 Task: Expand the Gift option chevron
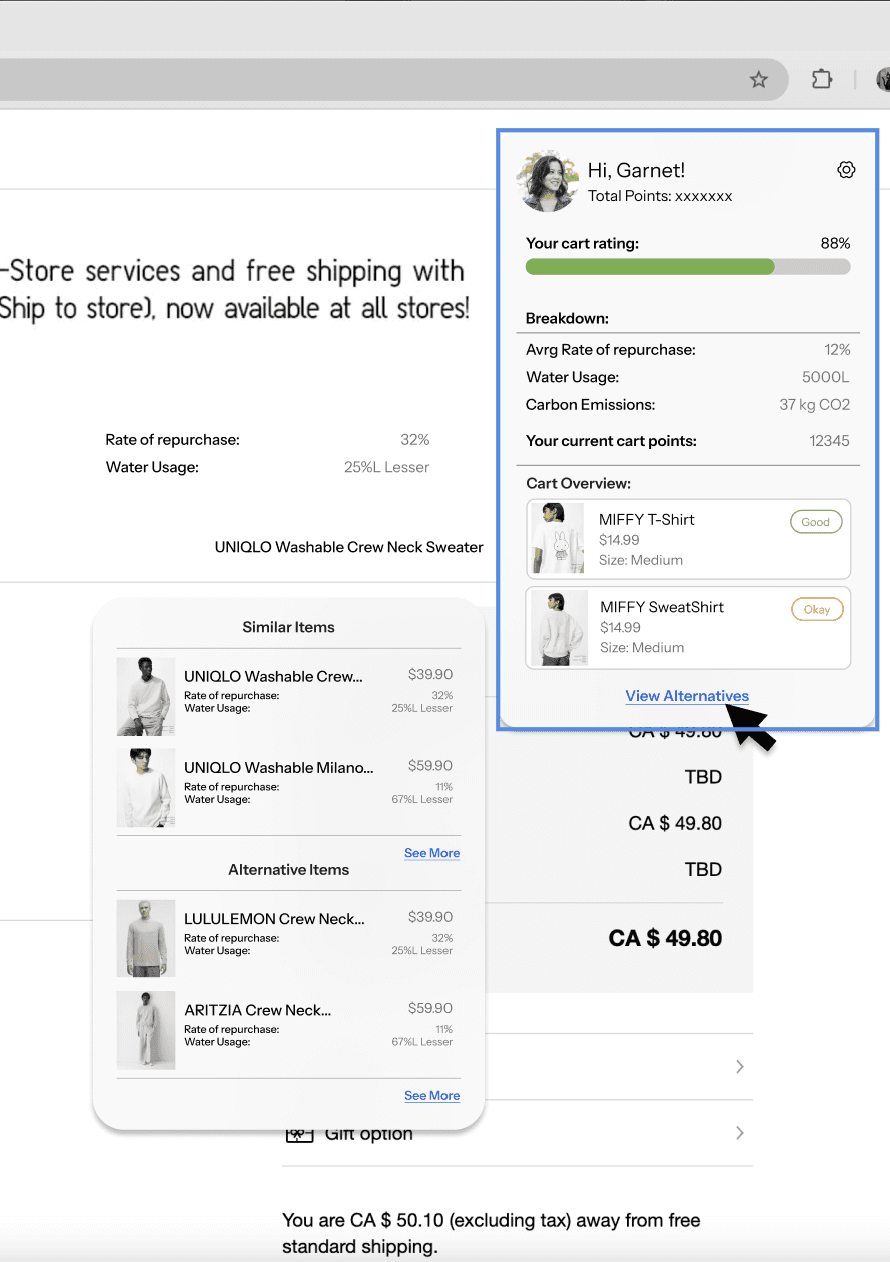pos(740,1133)
